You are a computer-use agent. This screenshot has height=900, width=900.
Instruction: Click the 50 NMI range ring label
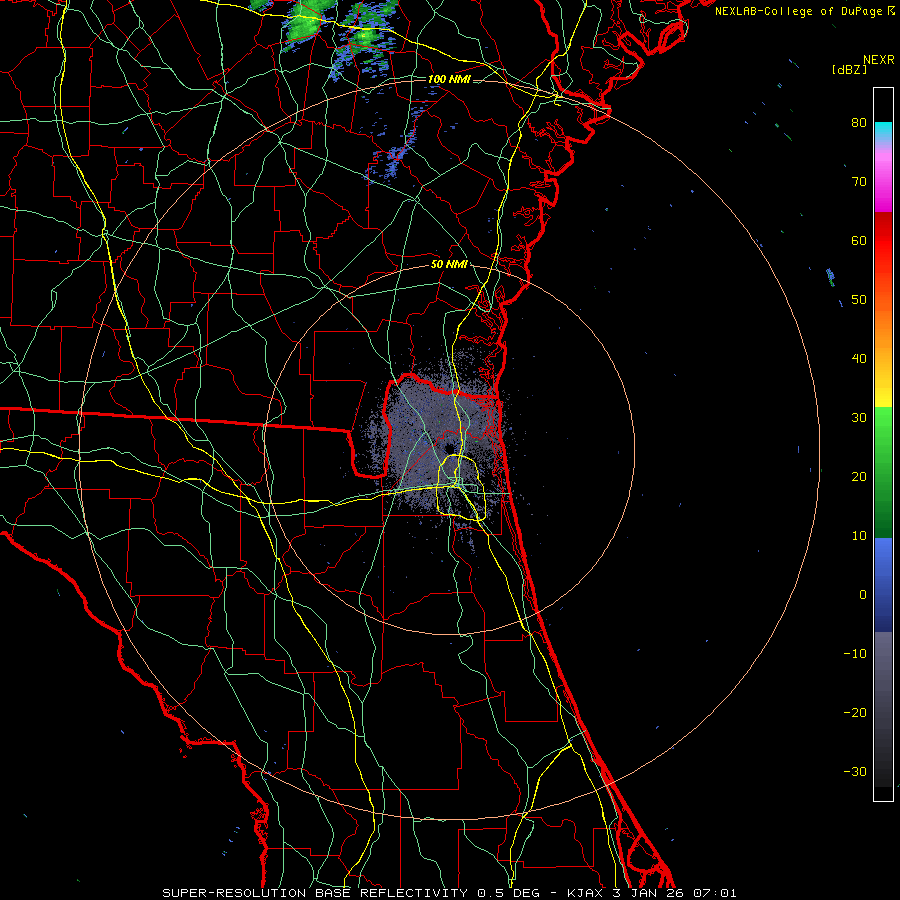(x=449, y=265)
